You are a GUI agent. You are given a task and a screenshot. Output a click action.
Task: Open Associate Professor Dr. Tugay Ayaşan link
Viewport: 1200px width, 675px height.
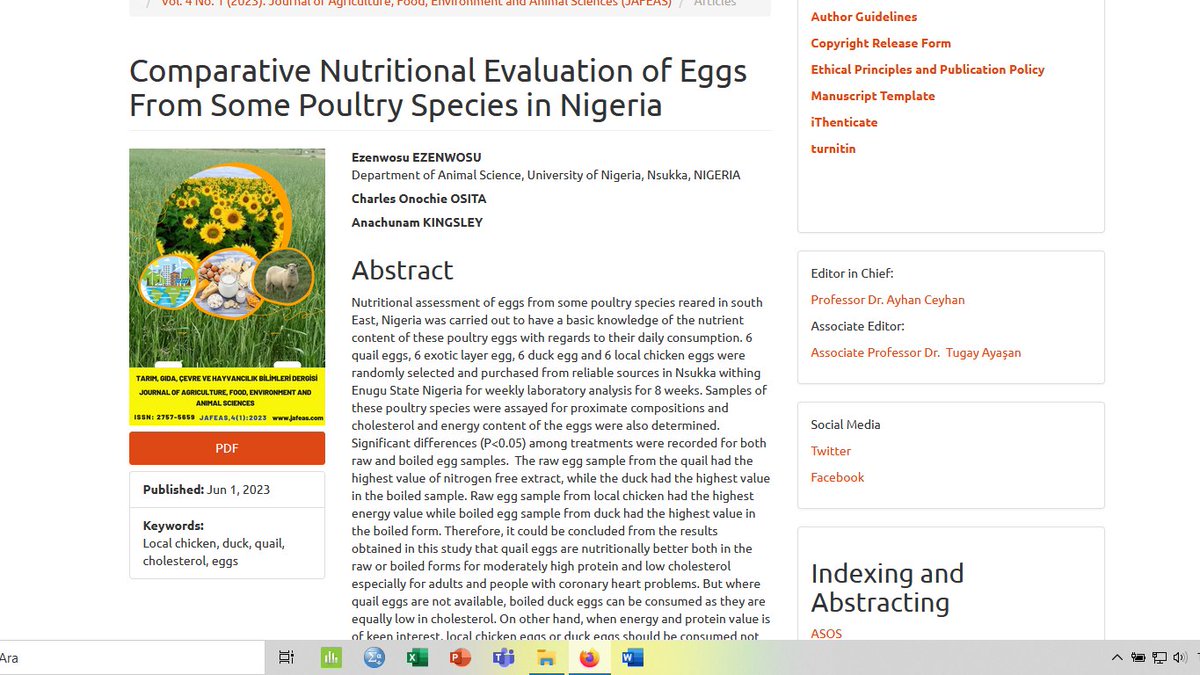tap(916, 352)
